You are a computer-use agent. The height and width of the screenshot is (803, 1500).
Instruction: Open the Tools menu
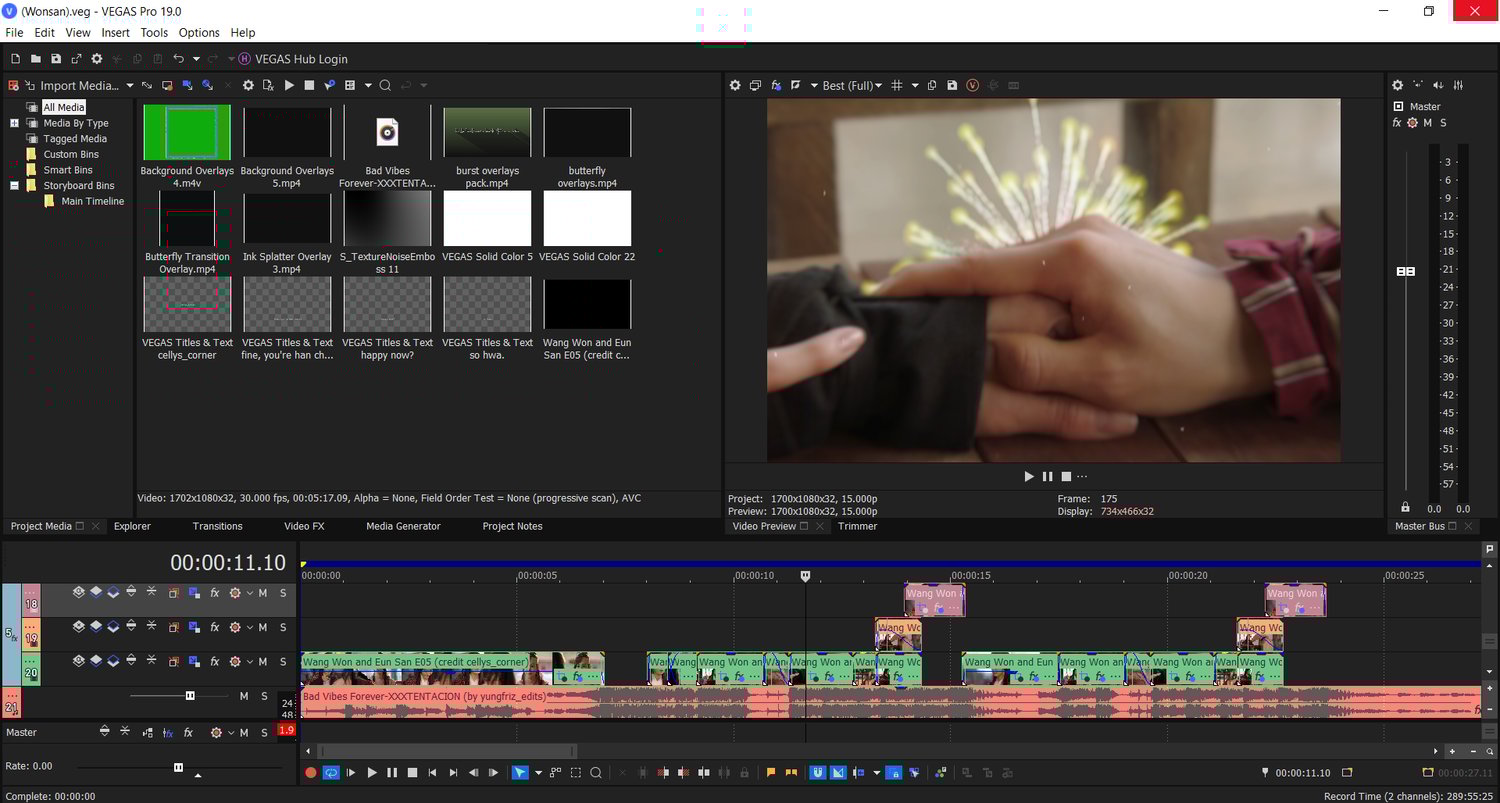pos(154,33)
